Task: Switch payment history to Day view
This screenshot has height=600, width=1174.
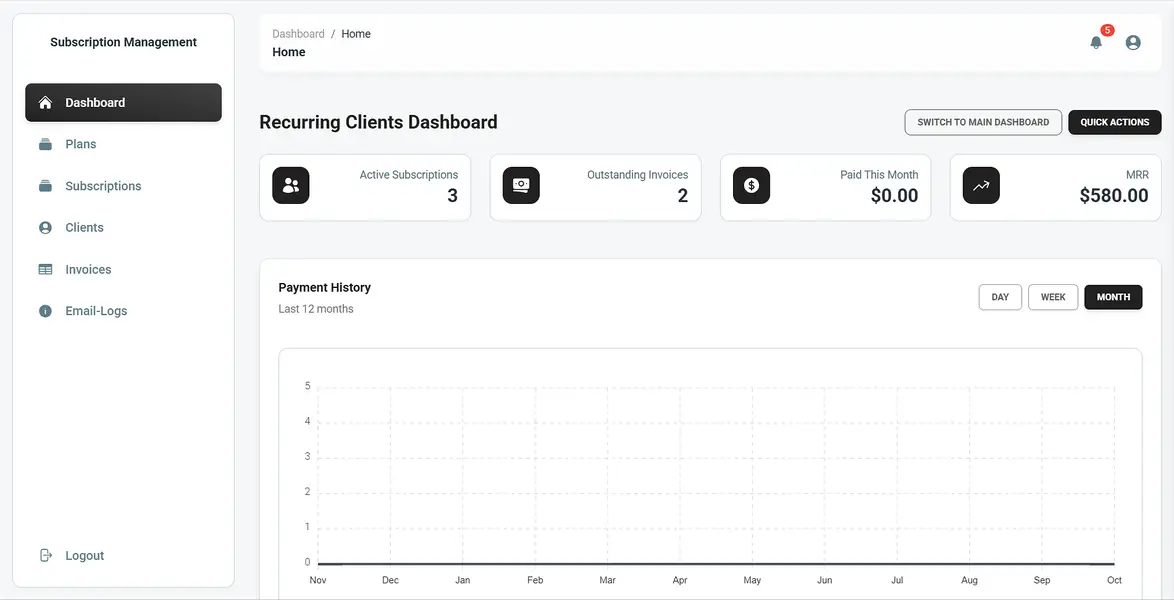Action: pyautogui.click(x=1000, y=297)
